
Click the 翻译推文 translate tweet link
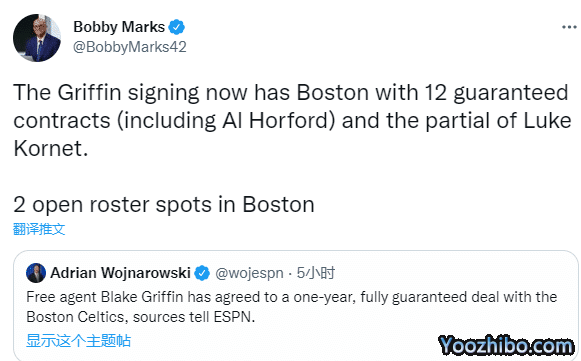39,229
